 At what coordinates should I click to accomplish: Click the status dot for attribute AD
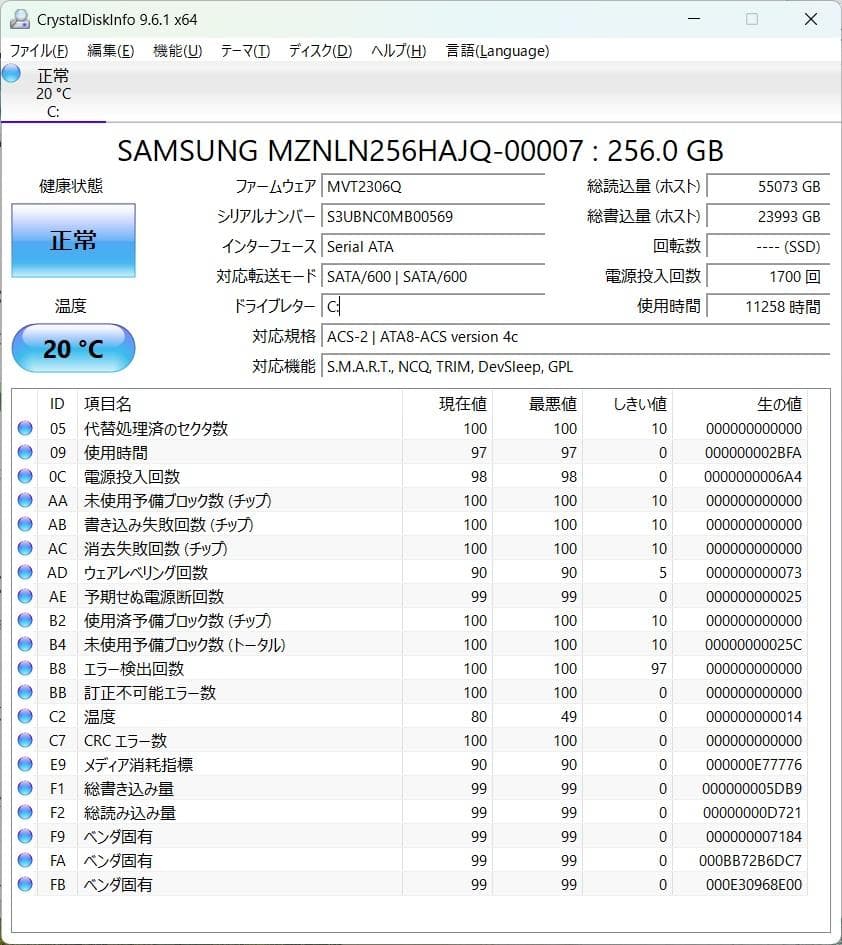coord(25,572)
